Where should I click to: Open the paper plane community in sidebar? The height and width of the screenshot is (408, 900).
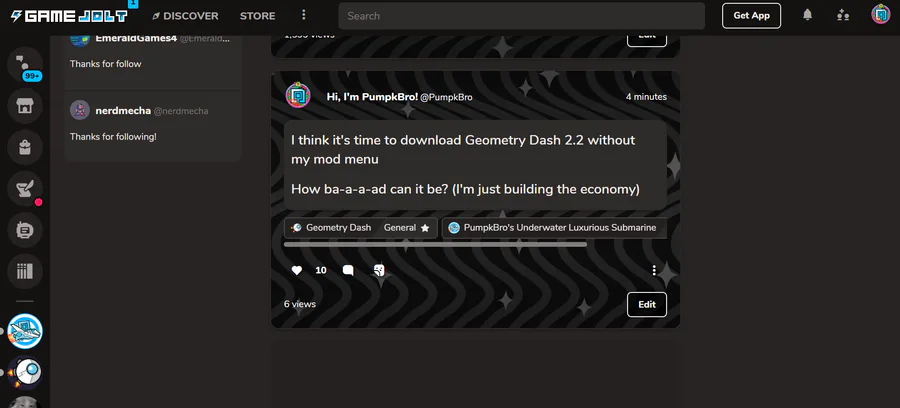[x=25, y=331]
